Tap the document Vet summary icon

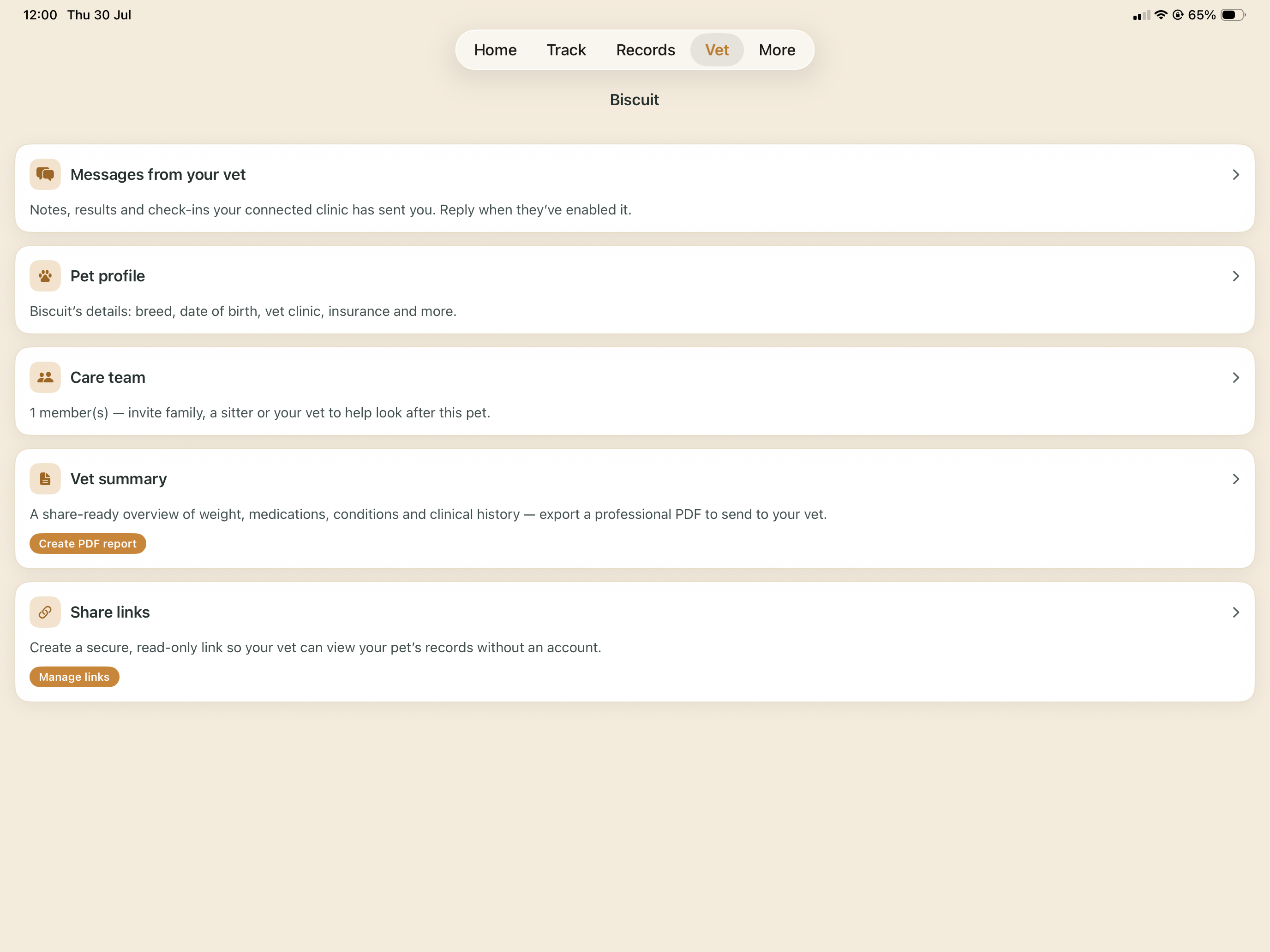pyautogui.click(x=45, y=479)
